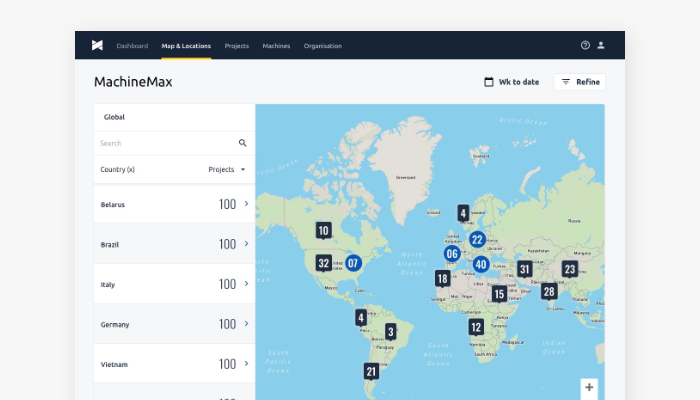The width and height of the screenshot is (700, 400).
Task: Click the Refine filter button
Action: coord(579,82)
